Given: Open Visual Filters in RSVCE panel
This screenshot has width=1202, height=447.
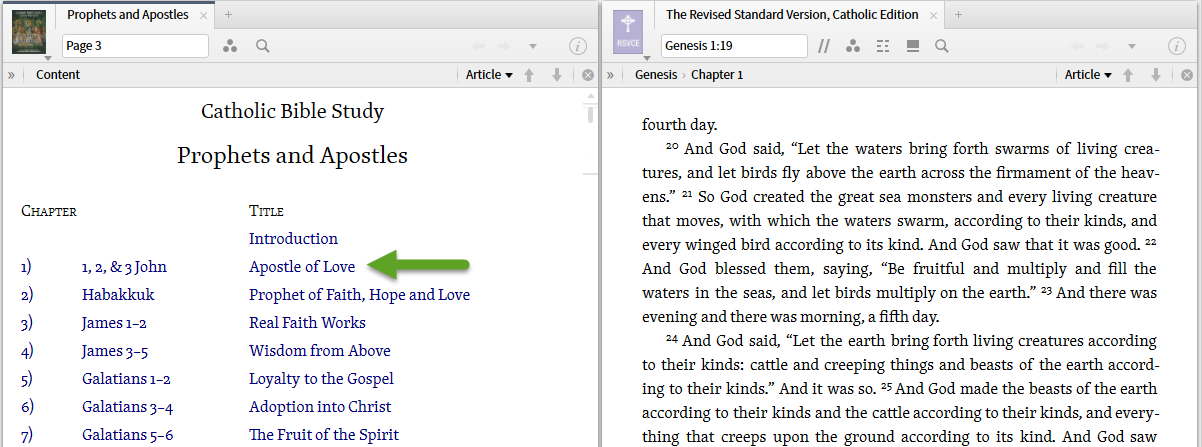Looking at the screenshot, I should click(x=853, y=46).
